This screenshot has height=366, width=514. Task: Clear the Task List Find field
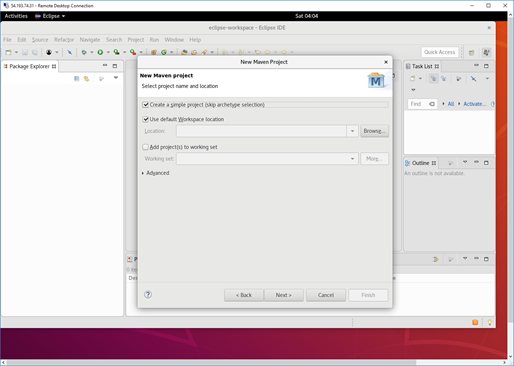point(432,104)
